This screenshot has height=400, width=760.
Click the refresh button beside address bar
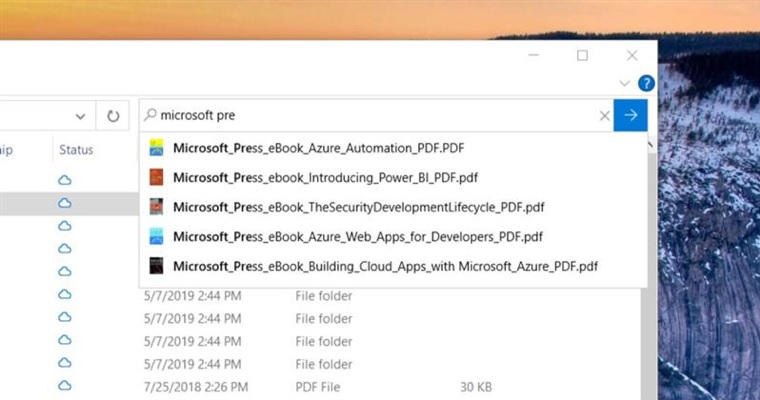tap(113, 116)
